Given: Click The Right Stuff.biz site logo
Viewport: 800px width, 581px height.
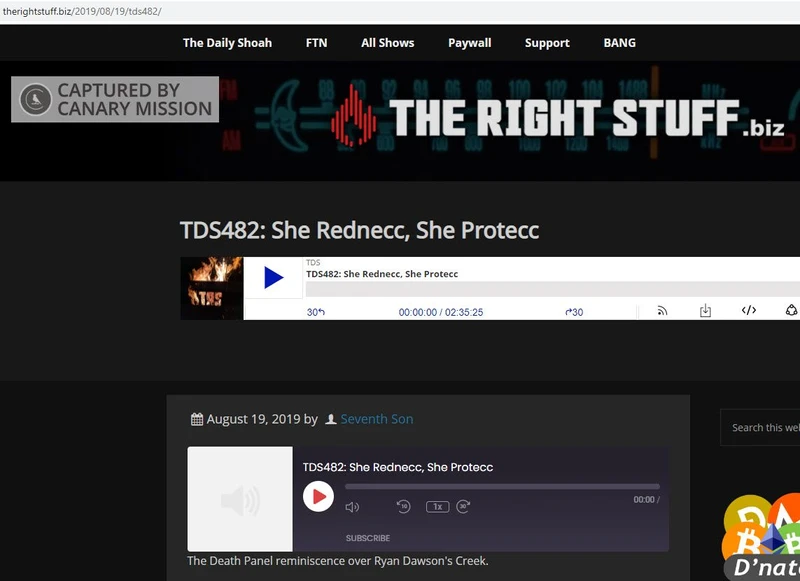Looking at the screenshot, I should click(557, 117).
